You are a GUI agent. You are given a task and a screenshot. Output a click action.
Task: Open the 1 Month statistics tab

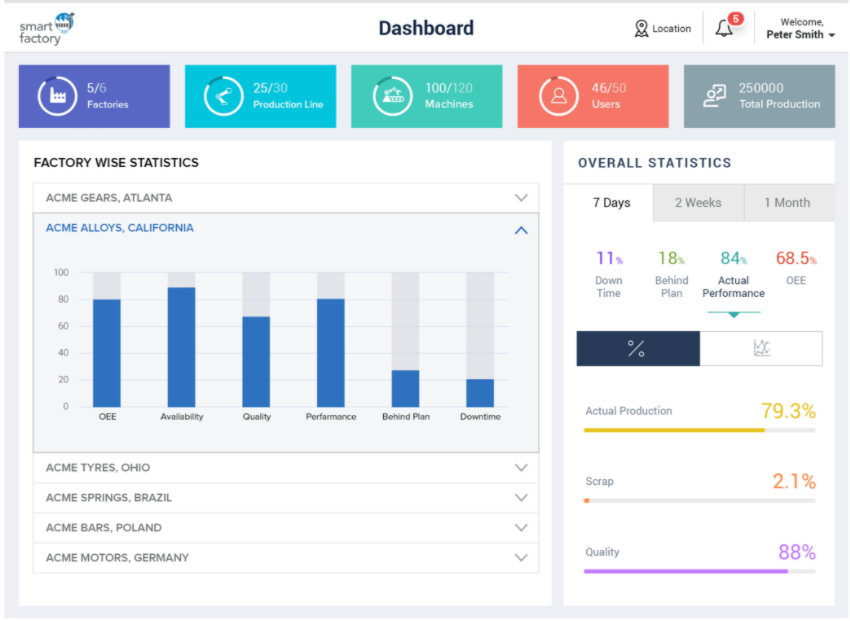[789, 202]
